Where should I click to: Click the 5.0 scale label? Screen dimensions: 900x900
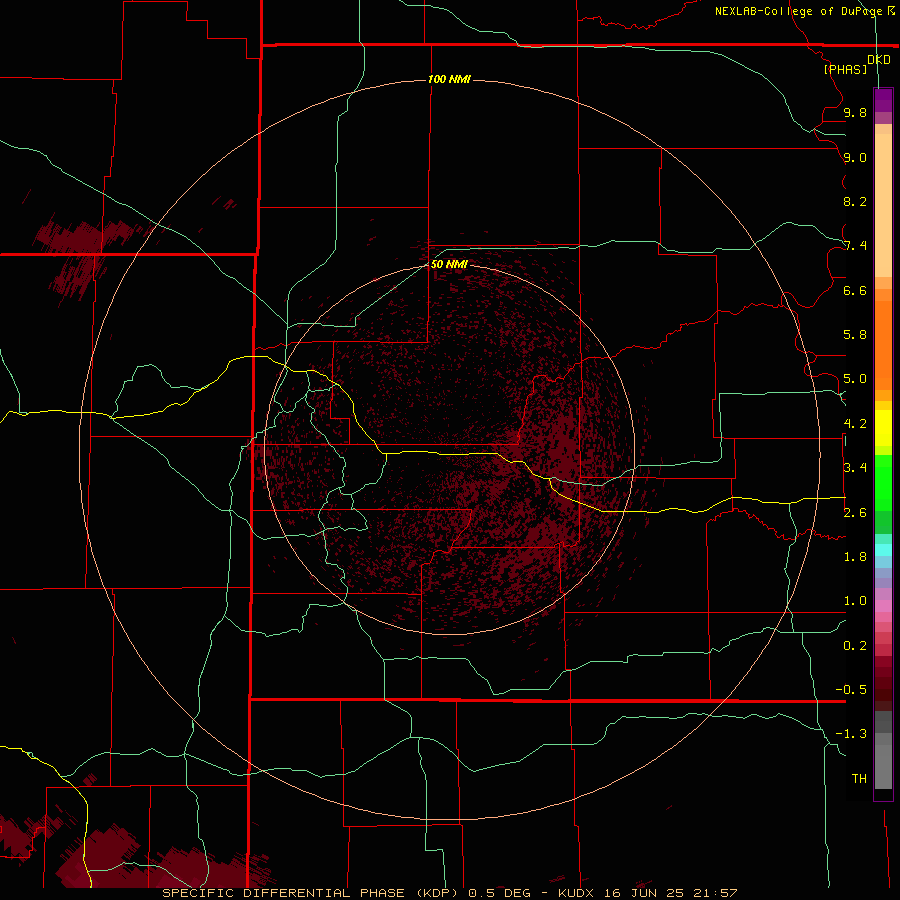[855, 379]
